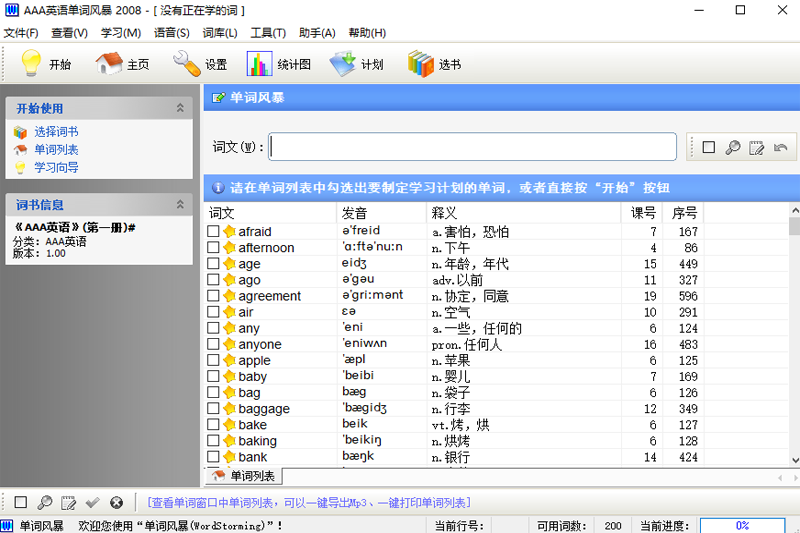Screen dimensions: 800x533
Task: Click the info icon in the blue hint bar
Action: pyautogui.click(x=218, y=188)
